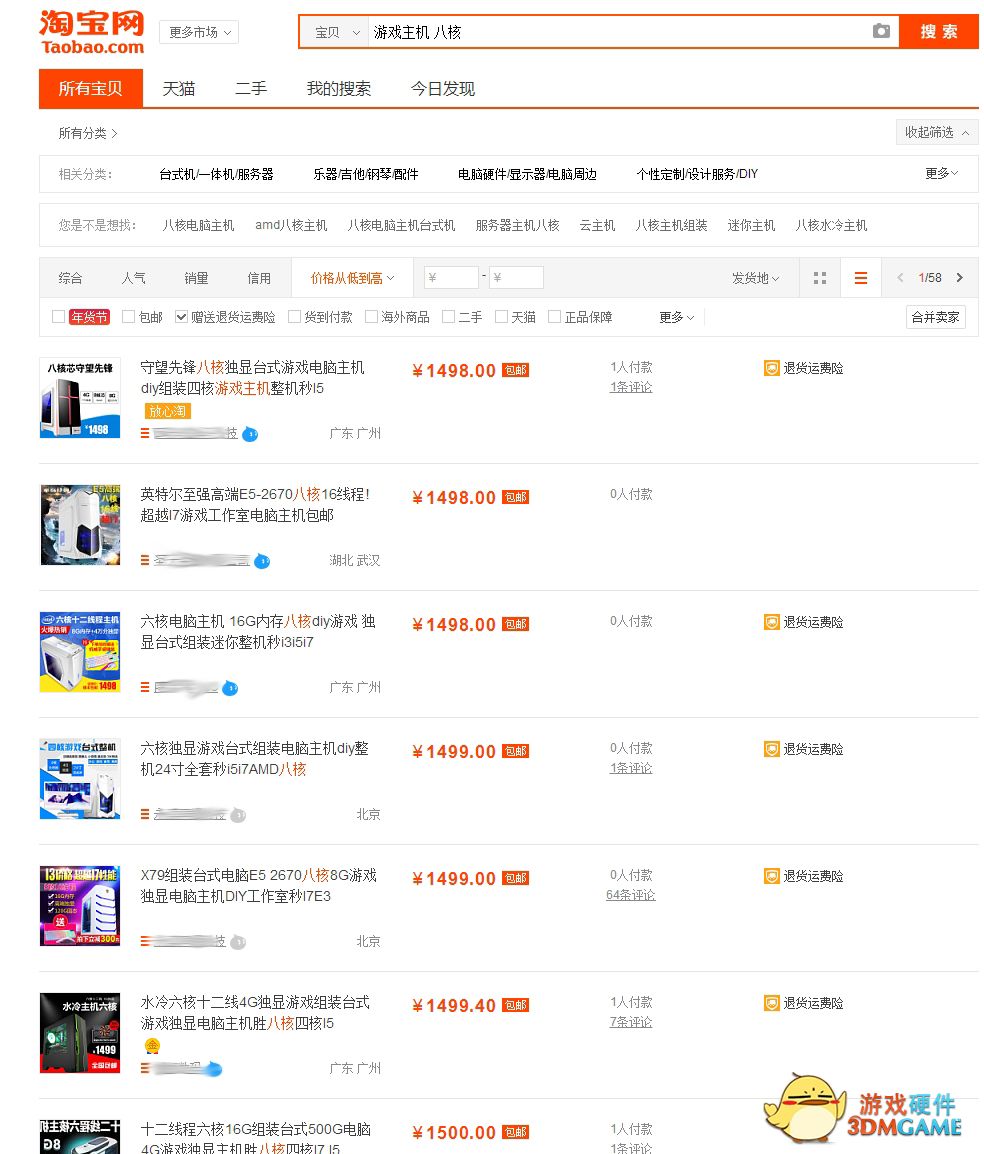Tick the 正品保障 checkbox

[x=554, y=316]
